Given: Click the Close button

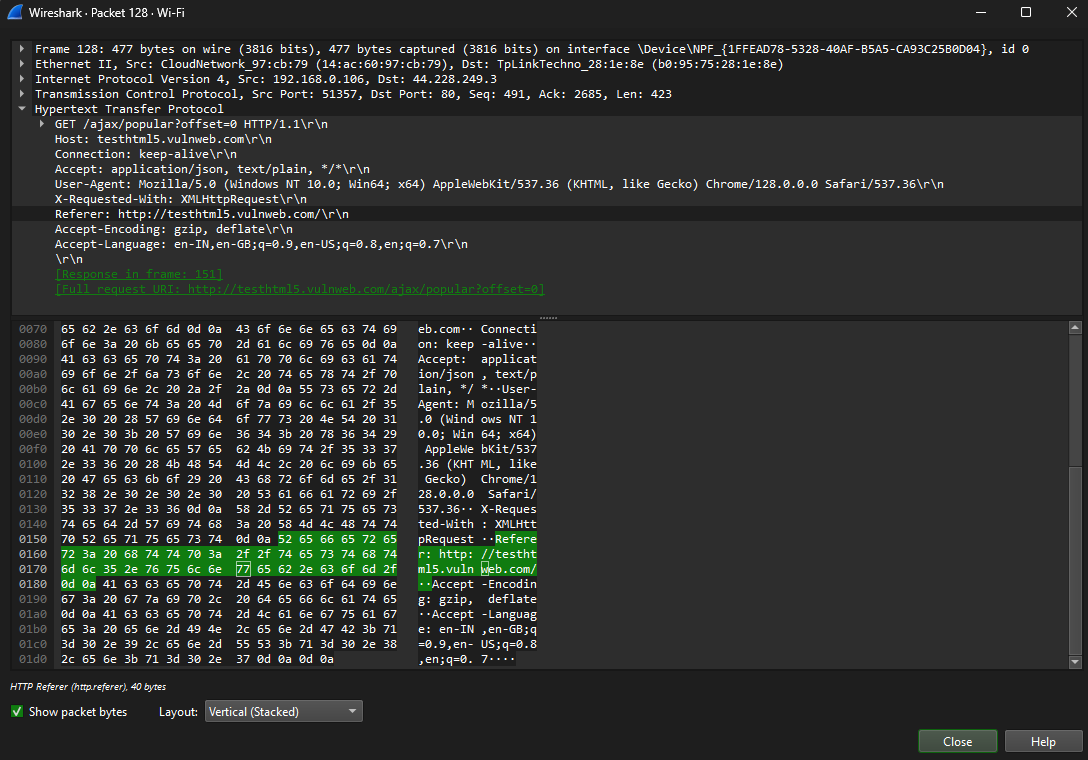Looking at the screenshot, I should [958, 741].
